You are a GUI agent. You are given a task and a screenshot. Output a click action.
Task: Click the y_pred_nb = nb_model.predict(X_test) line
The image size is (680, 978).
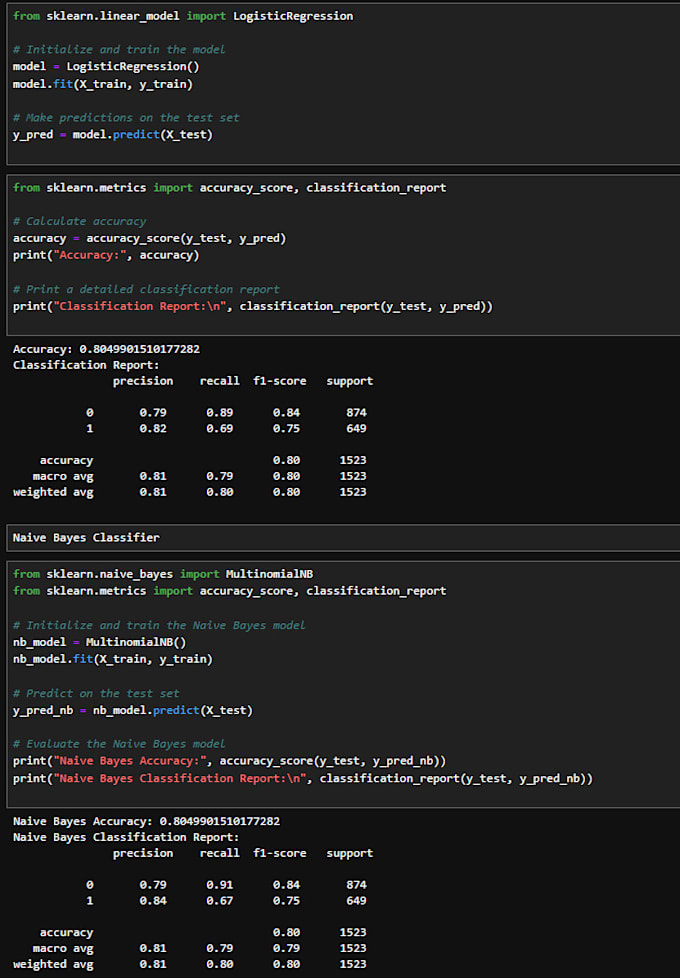coord(132,710)
